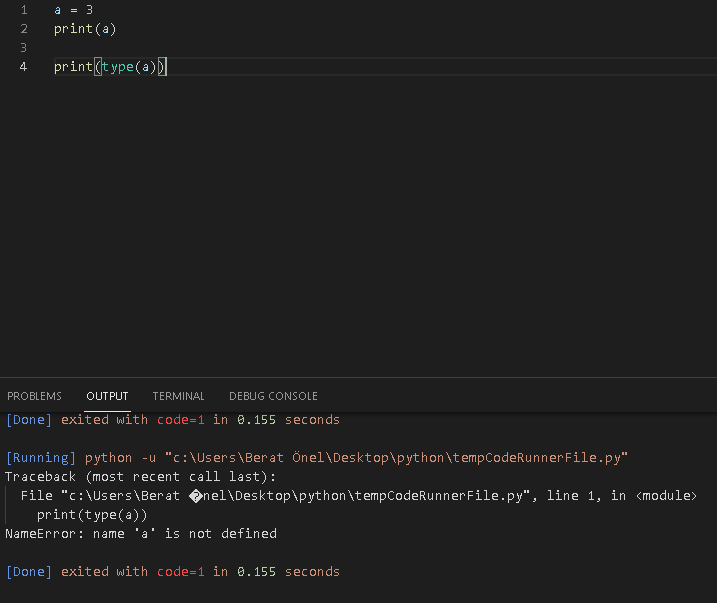Click 'print(type(a))' in the output traceback
The image size is (717, 603).
coord(92,515)
